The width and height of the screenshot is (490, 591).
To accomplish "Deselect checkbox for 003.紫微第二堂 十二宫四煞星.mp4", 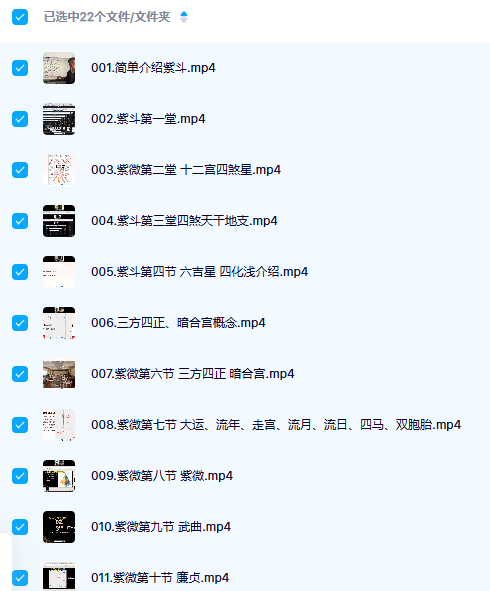I will [x=20, y=170].
